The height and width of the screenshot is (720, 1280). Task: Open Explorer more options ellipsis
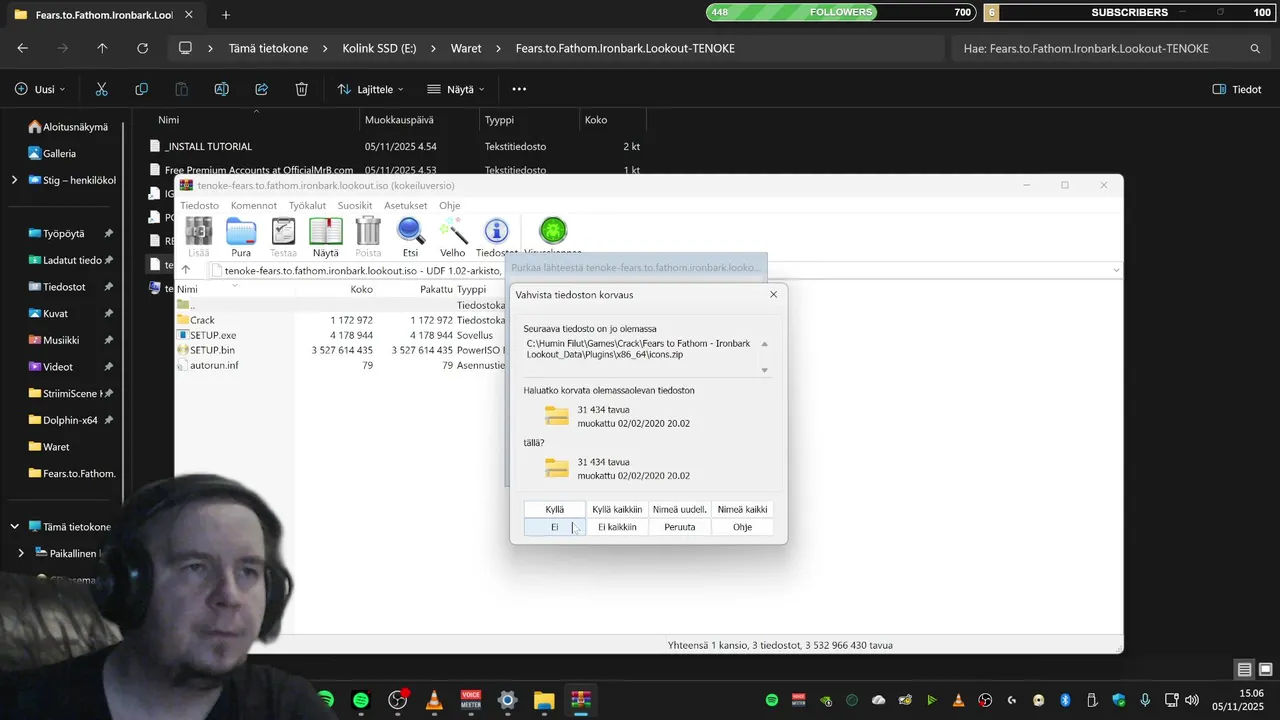[x=519, y=89]
